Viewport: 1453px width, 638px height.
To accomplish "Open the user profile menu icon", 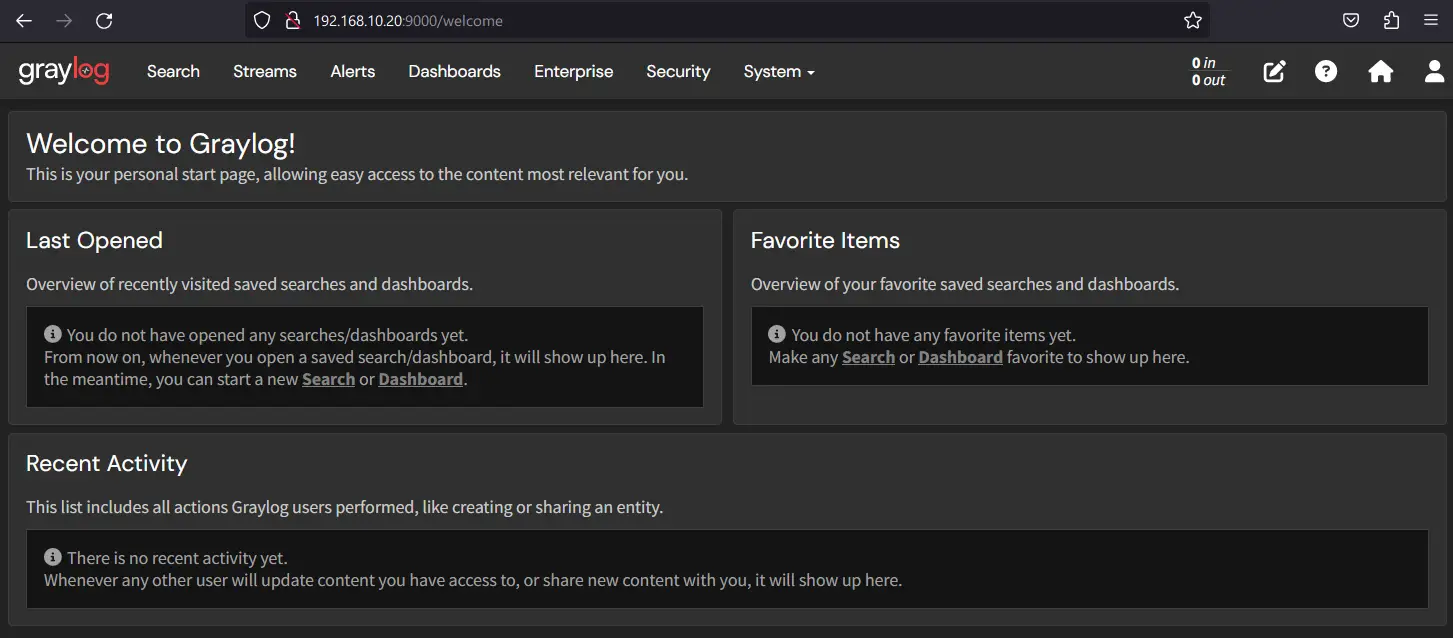I will click(1434, 71).
